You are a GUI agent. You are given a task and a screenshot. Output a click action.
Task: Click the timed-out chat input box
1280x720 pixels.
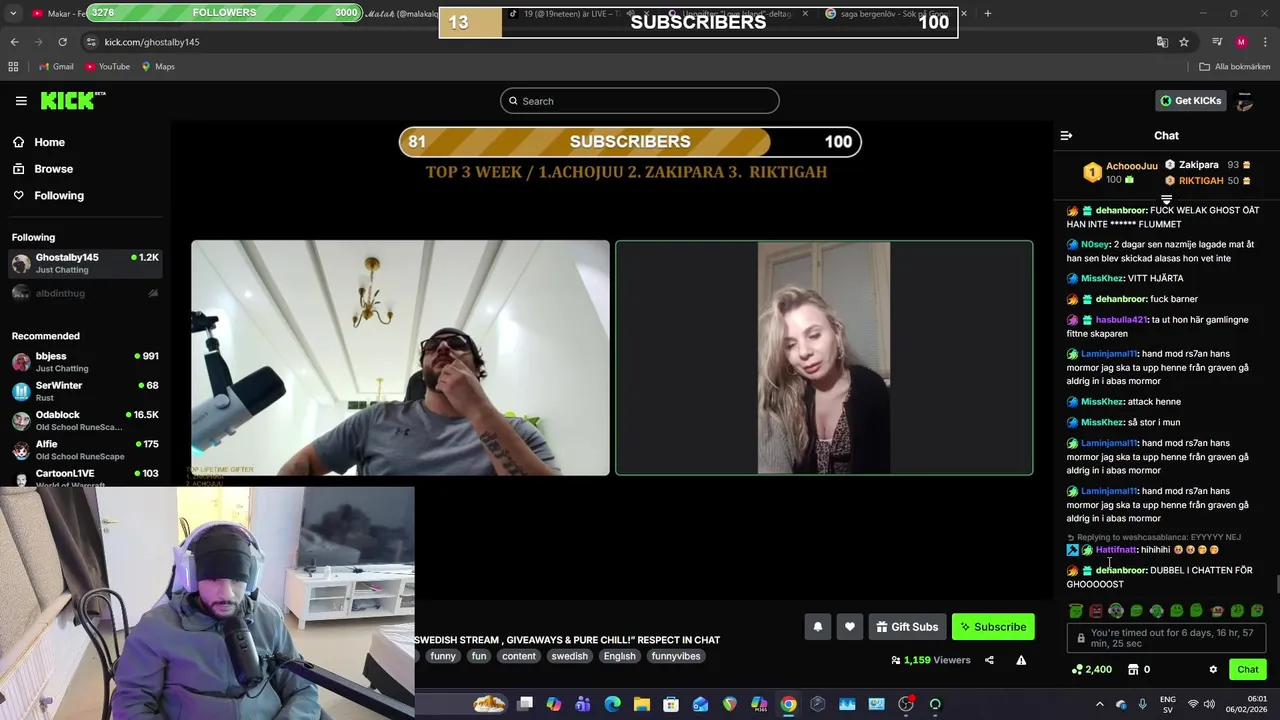pyautogui.click(x=1167, y=638)
